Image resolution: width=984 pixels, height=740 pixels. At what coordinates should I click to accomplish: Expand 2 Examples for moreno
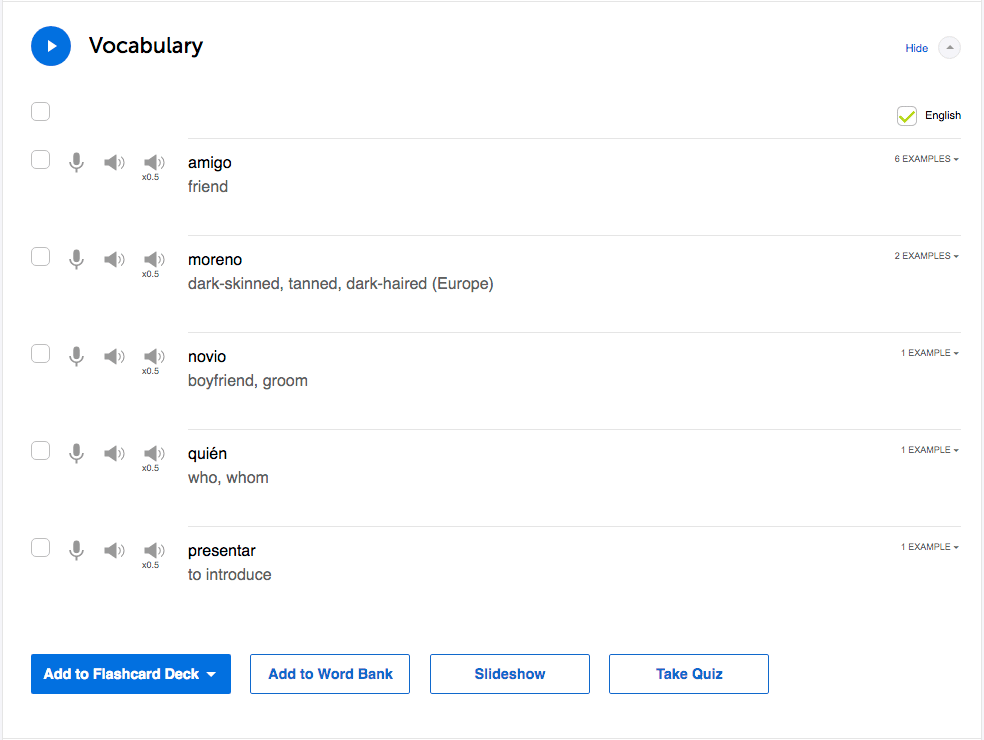click(926, 256)
